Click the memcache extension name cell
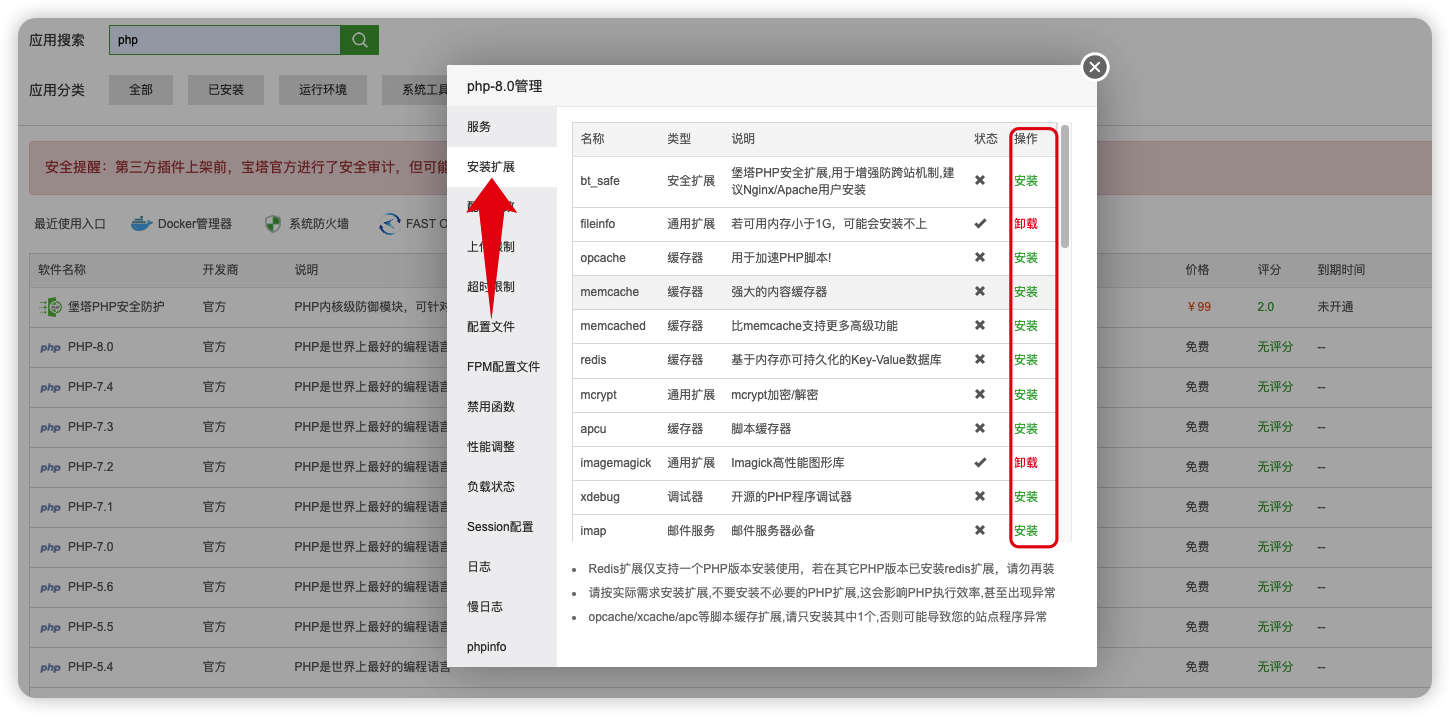Viewport: 1450px width, 716px height. click(610, 292)
